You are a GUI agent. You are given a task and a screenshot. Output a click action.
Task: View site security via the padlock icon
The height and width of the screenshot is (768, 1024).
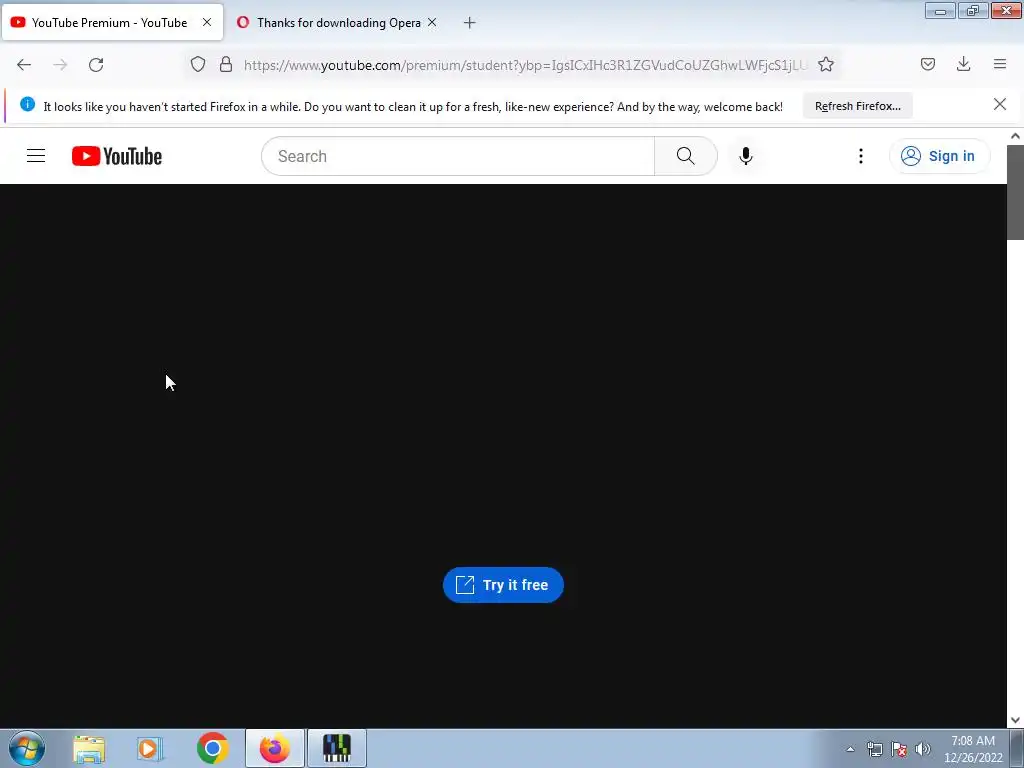coord(226,64)
